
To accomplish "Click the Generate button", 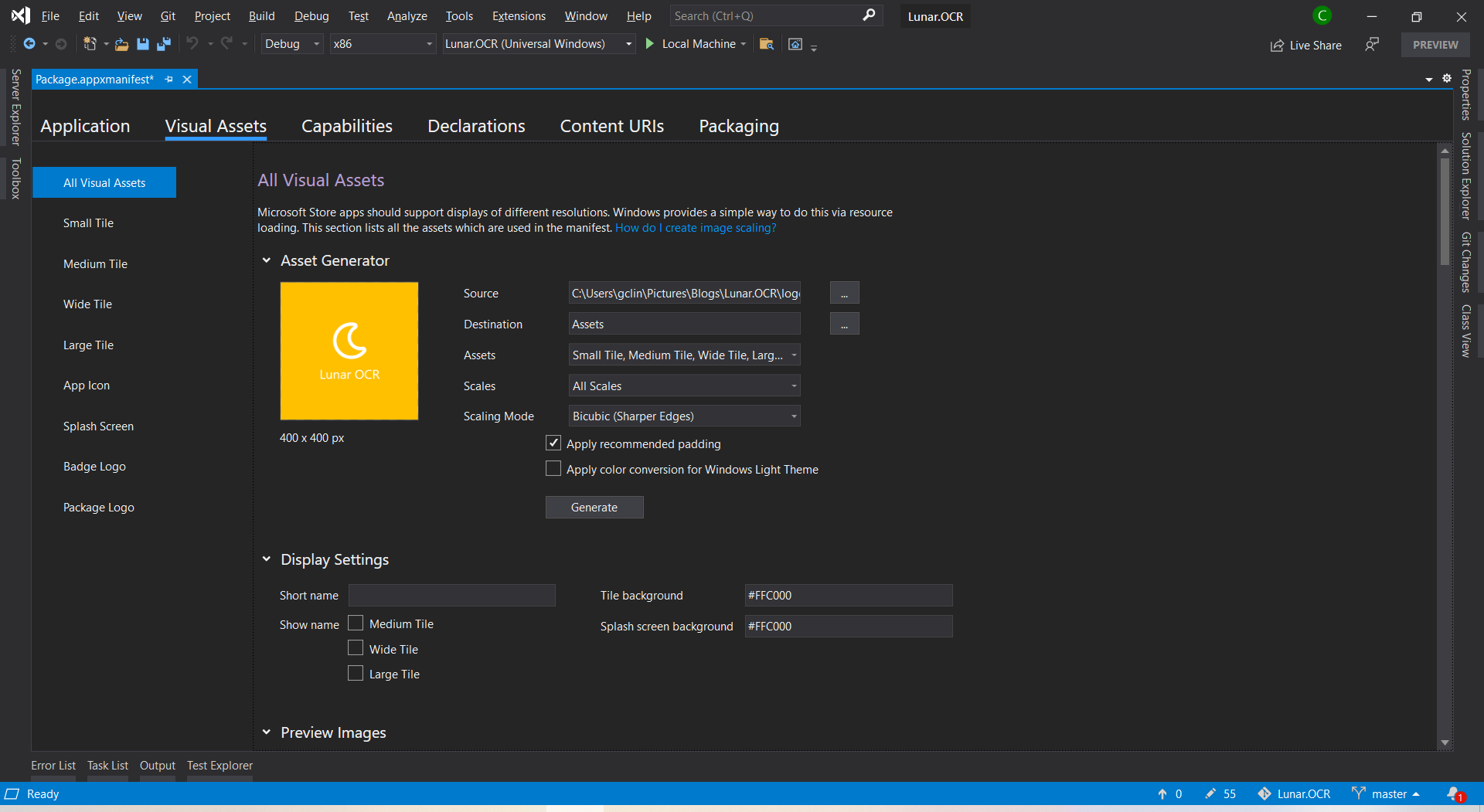I will click(594, 508).
